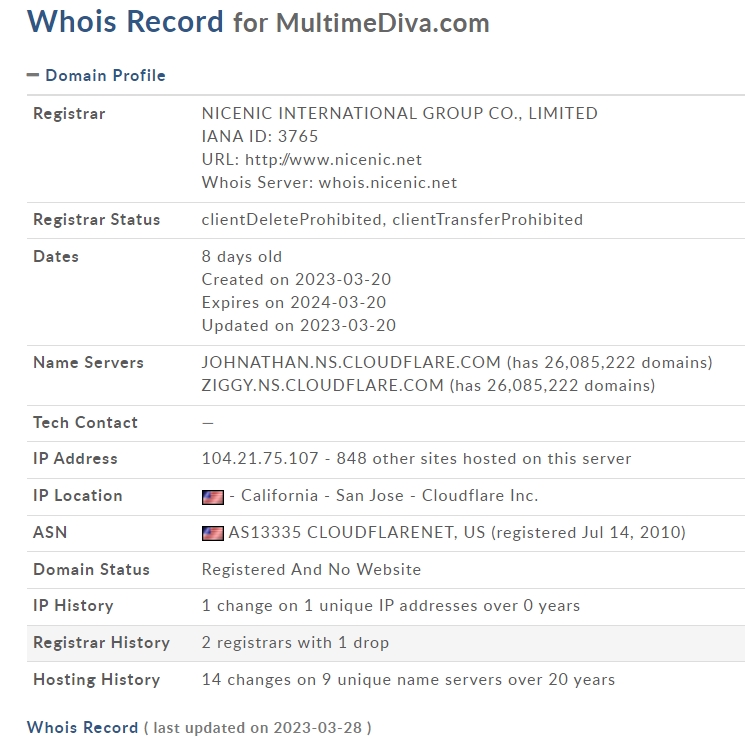The image size is (745, 743).
Task: Click the Name Servers row label
Action: tap(88, 362)
